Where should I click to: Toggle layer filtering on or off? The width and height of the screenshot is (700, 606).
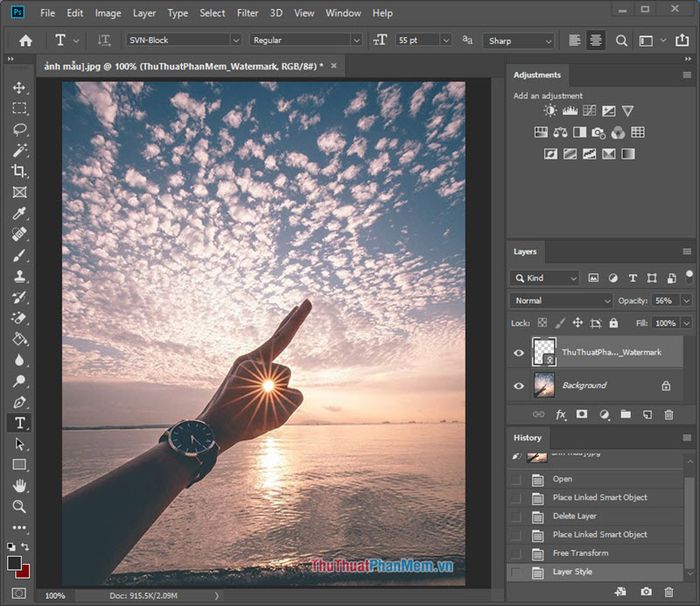click(689, 275)
